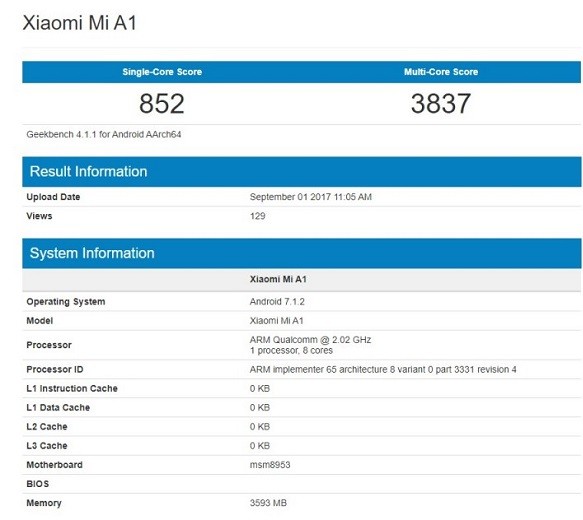Click the Xiaomi Mi A1 table column header
Viewport: 583px width, 520px height.
278,279
